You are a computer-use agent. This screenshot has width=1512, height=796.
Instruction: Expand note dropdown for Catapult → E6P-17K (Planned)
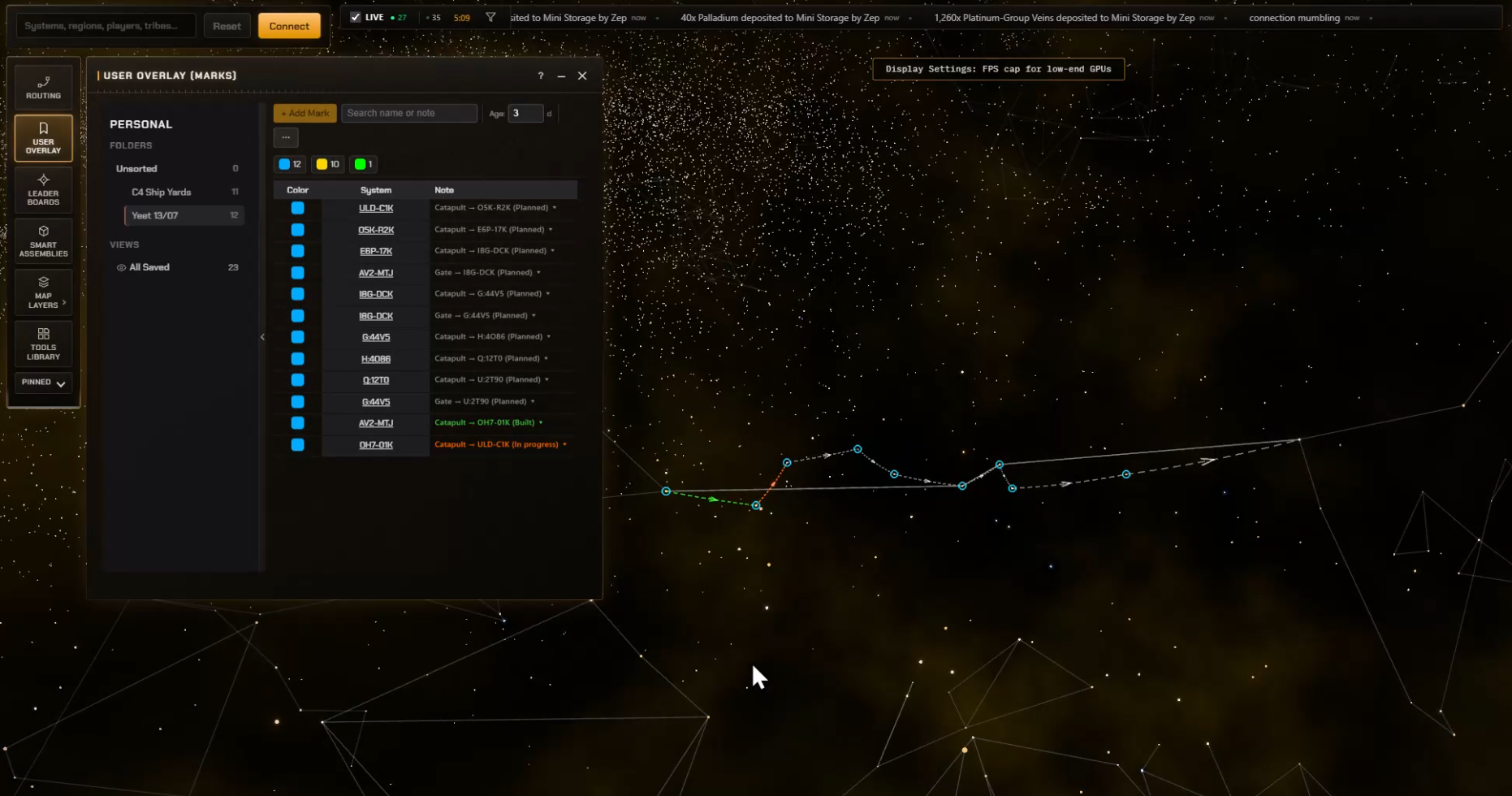pyautogui.click(x=551, y=230)
